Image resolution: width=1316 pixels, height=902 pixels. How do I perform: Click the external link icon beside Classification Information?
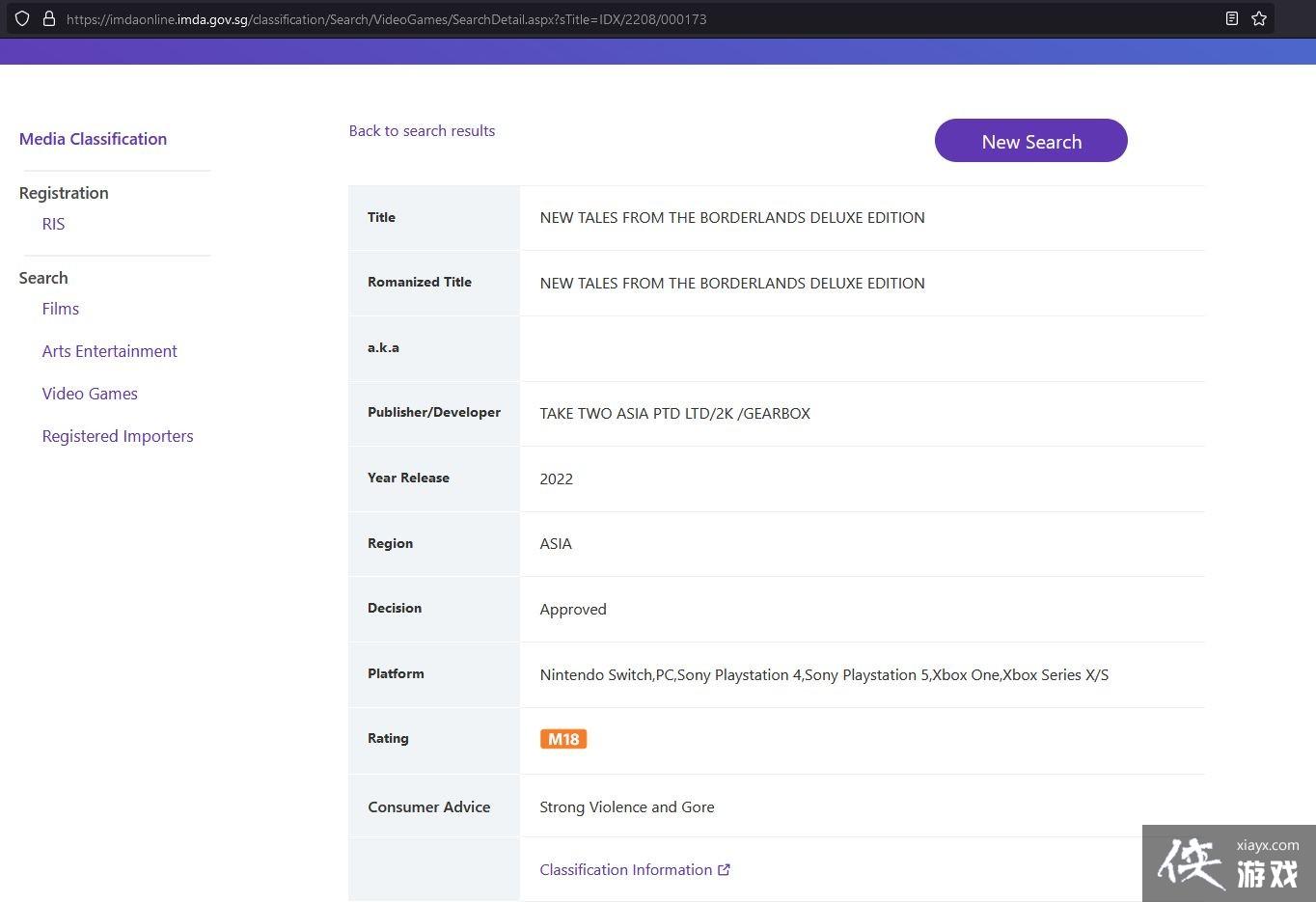click(724, 869)
